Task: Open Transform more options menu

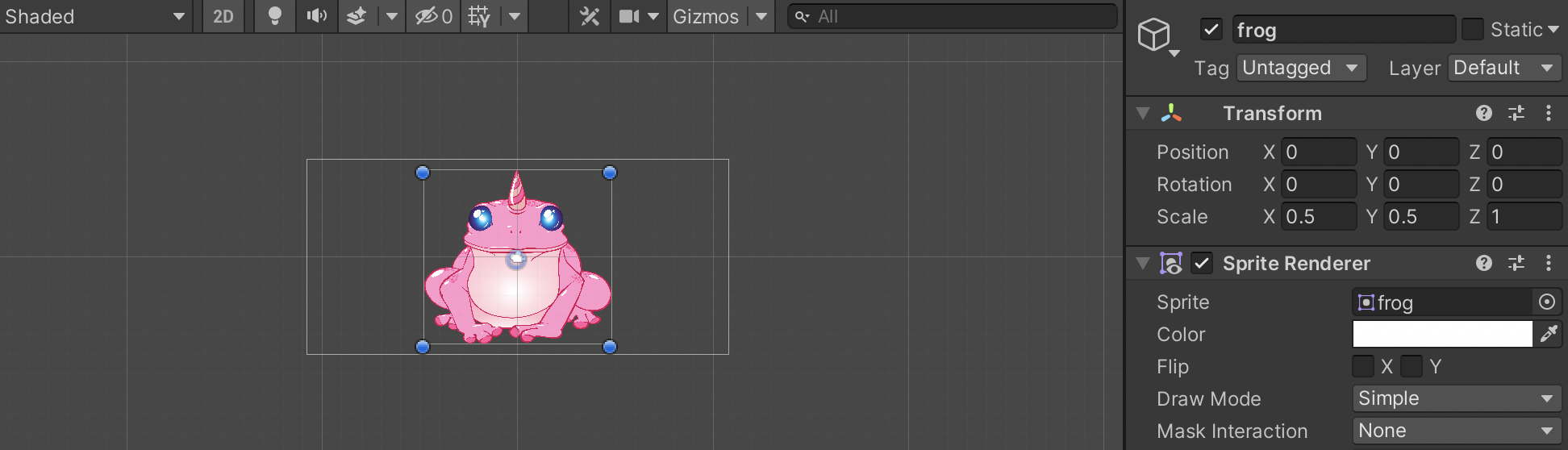Action: (x=1549, y=113)
